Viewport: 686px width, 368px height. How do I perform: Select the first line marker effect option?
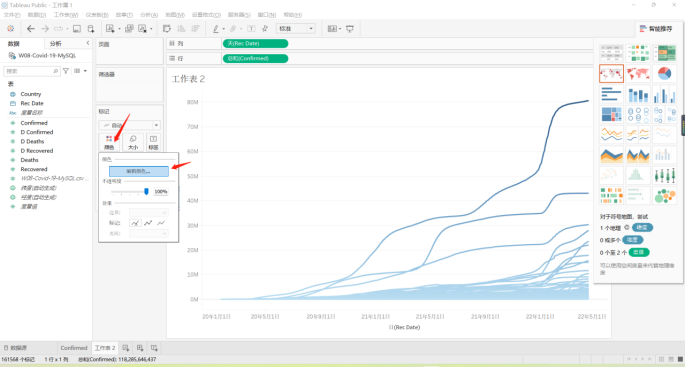tap(135, 223)
